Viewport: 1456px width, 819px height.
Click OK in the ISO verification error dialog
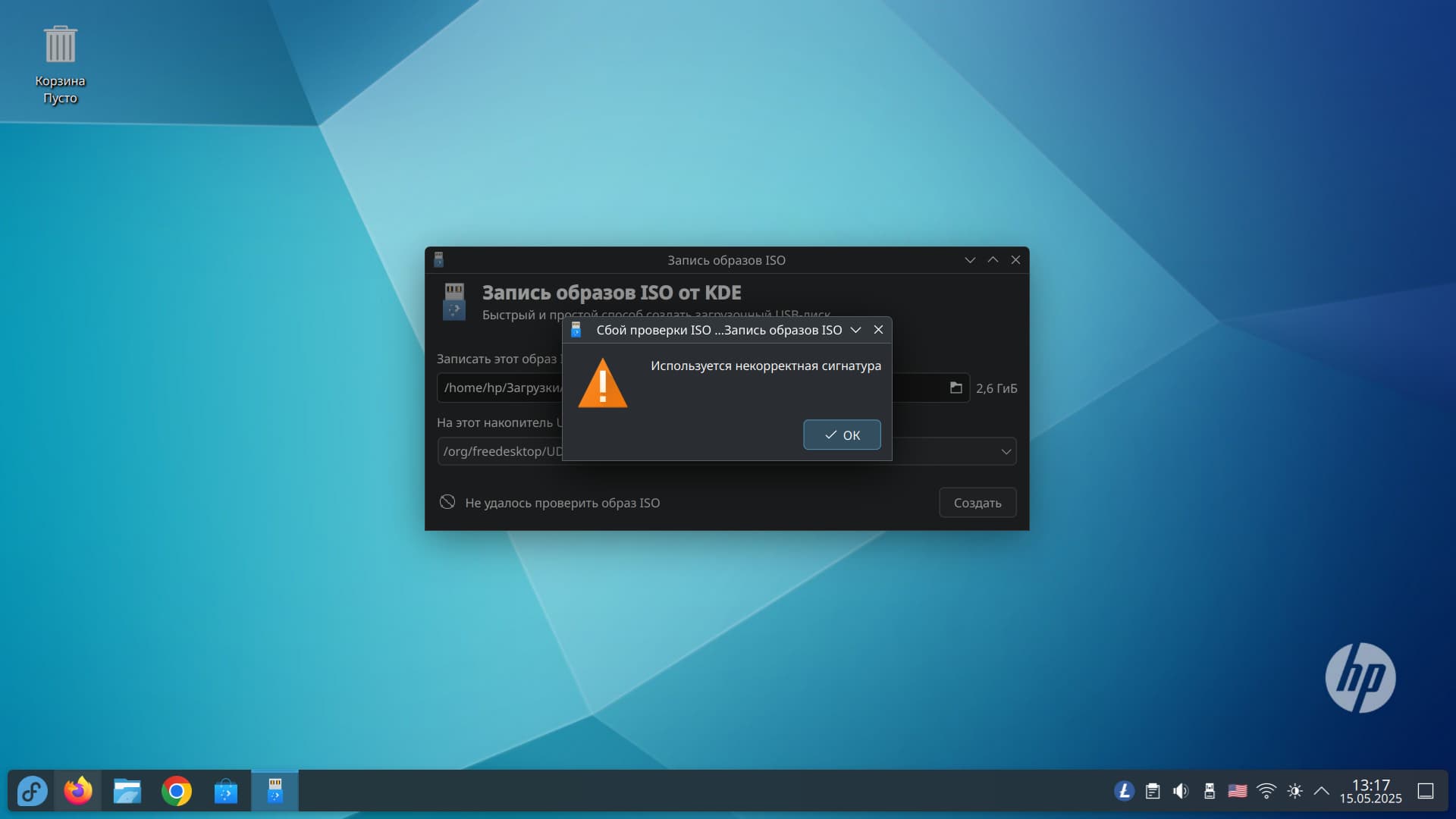pos(842,435)
